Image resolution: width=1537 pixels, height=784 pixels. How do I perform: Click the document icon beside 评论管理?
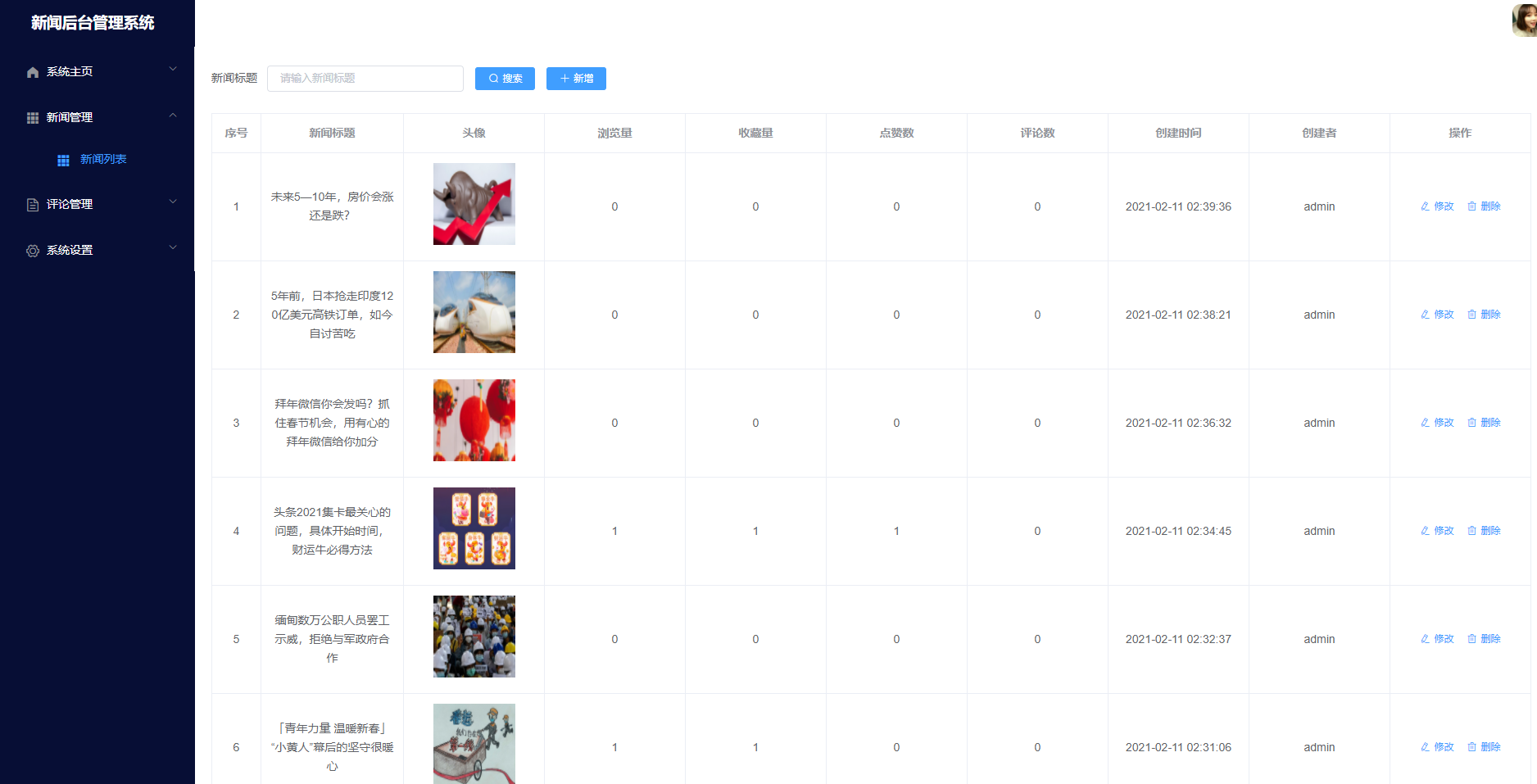pos(33,205)
